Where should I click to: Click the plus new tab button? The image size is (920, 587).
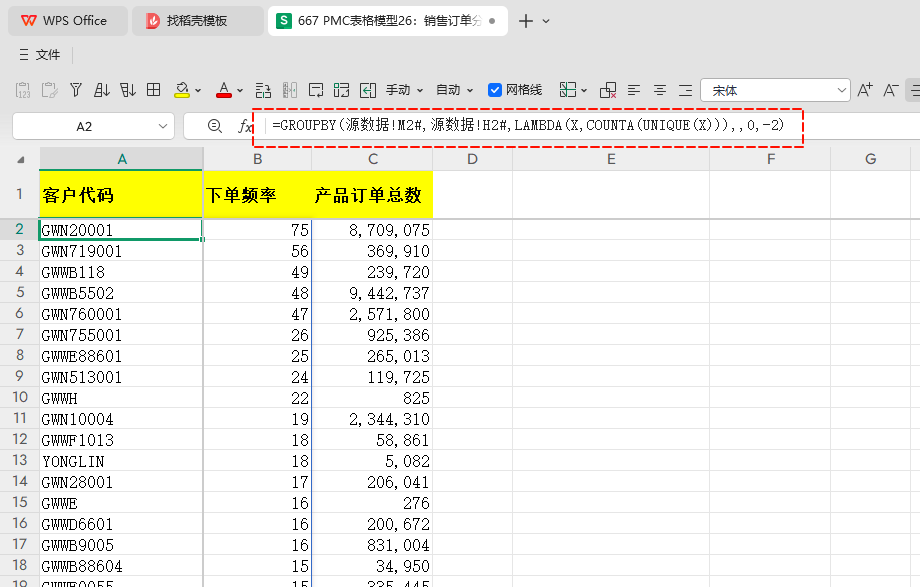coord(526,21)
